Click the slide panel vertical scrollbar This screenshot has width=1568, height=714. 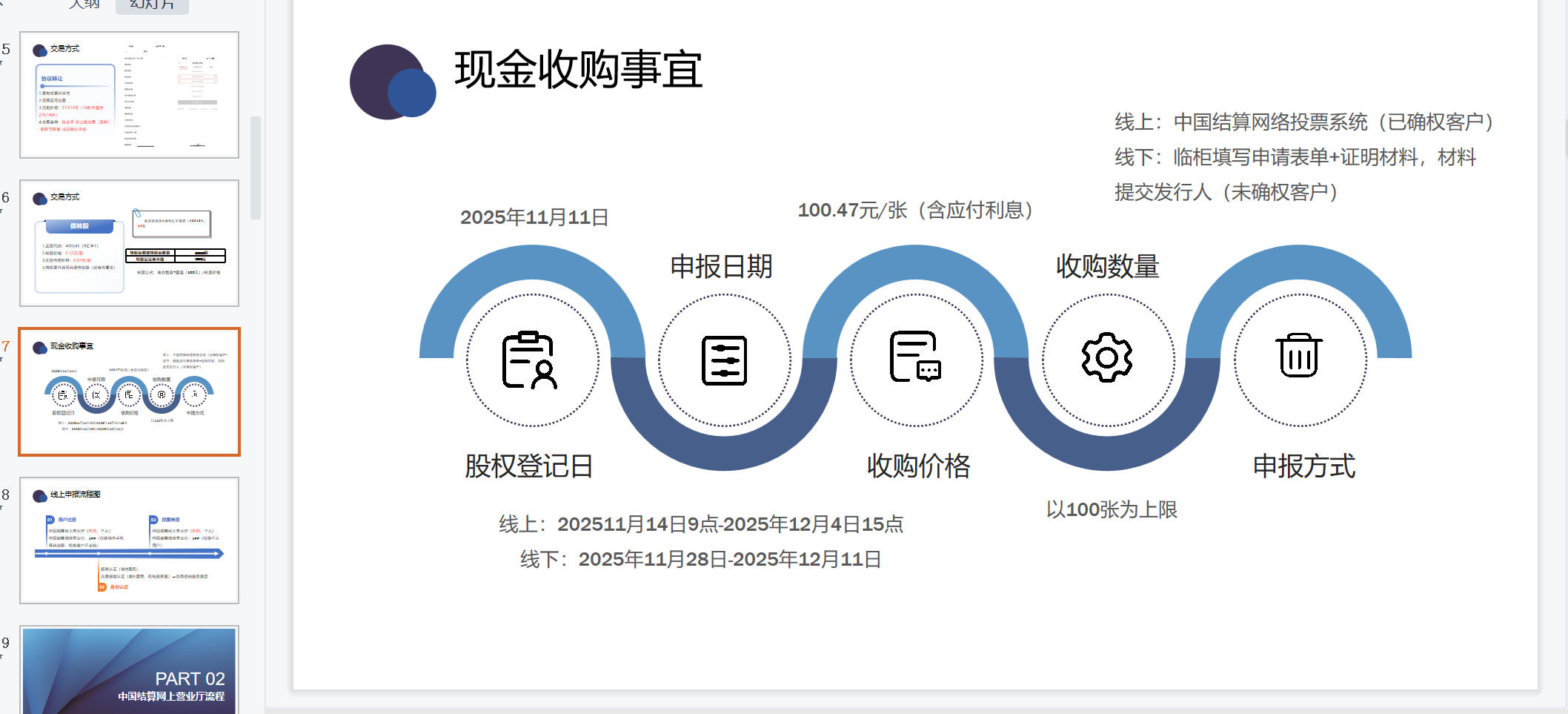click(256, 168)
